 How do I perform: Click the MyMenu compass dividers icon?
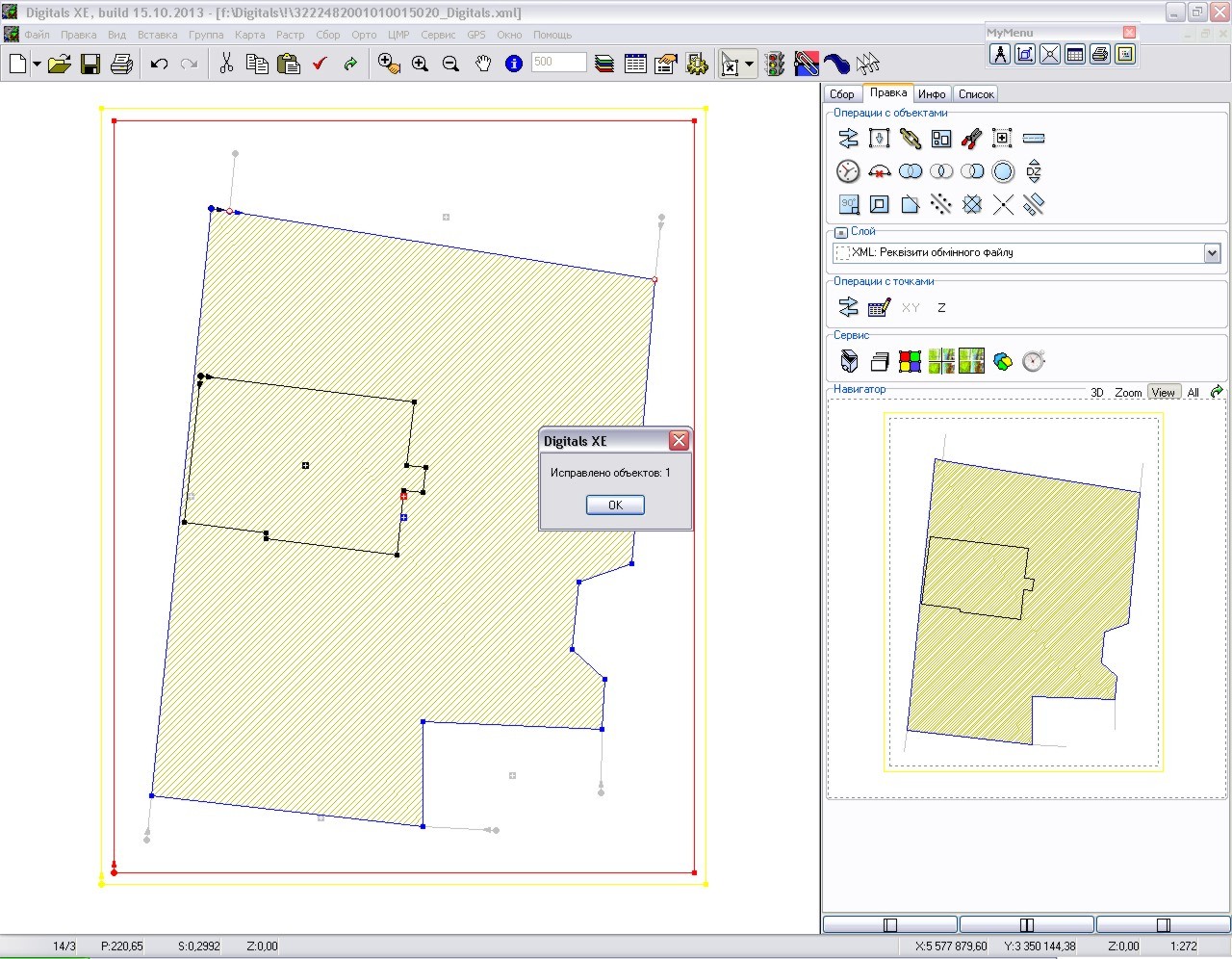click(1000, 54)
